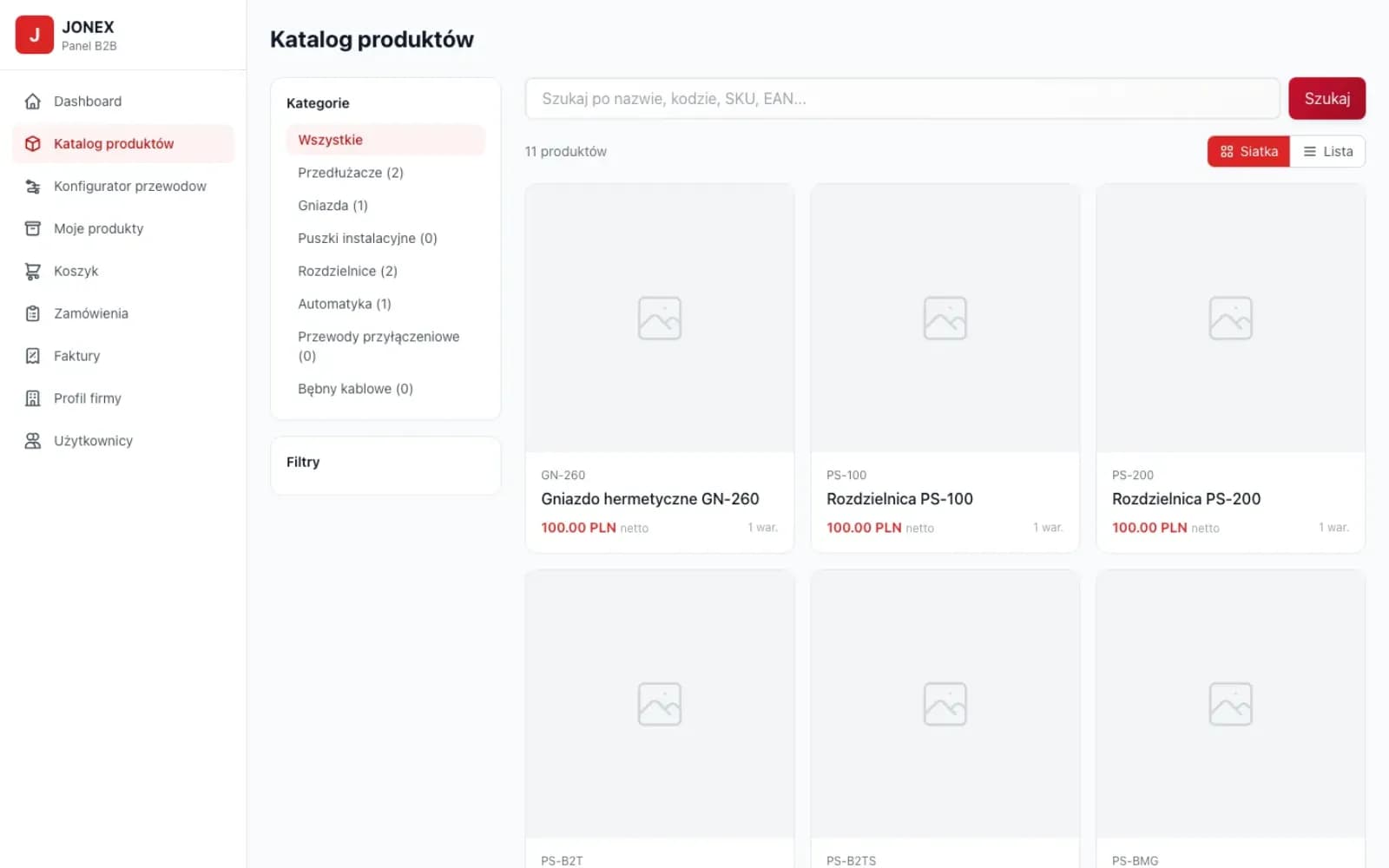This screenshot has width=1389, height=868.
Task: Open Gniazdo hermetyczne GN-260 product image
Action: click(x=660, y=318)
